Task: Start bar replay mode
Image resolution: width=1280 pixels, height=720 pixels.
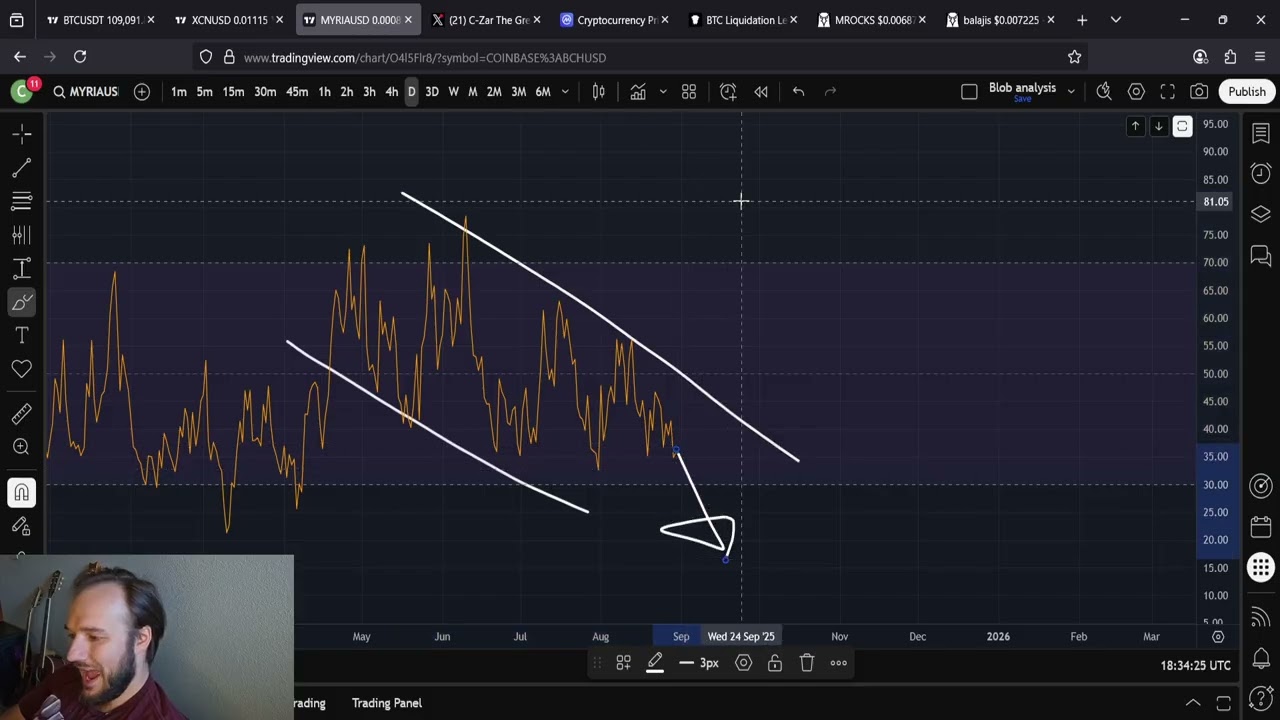Action: coord(761,91)
